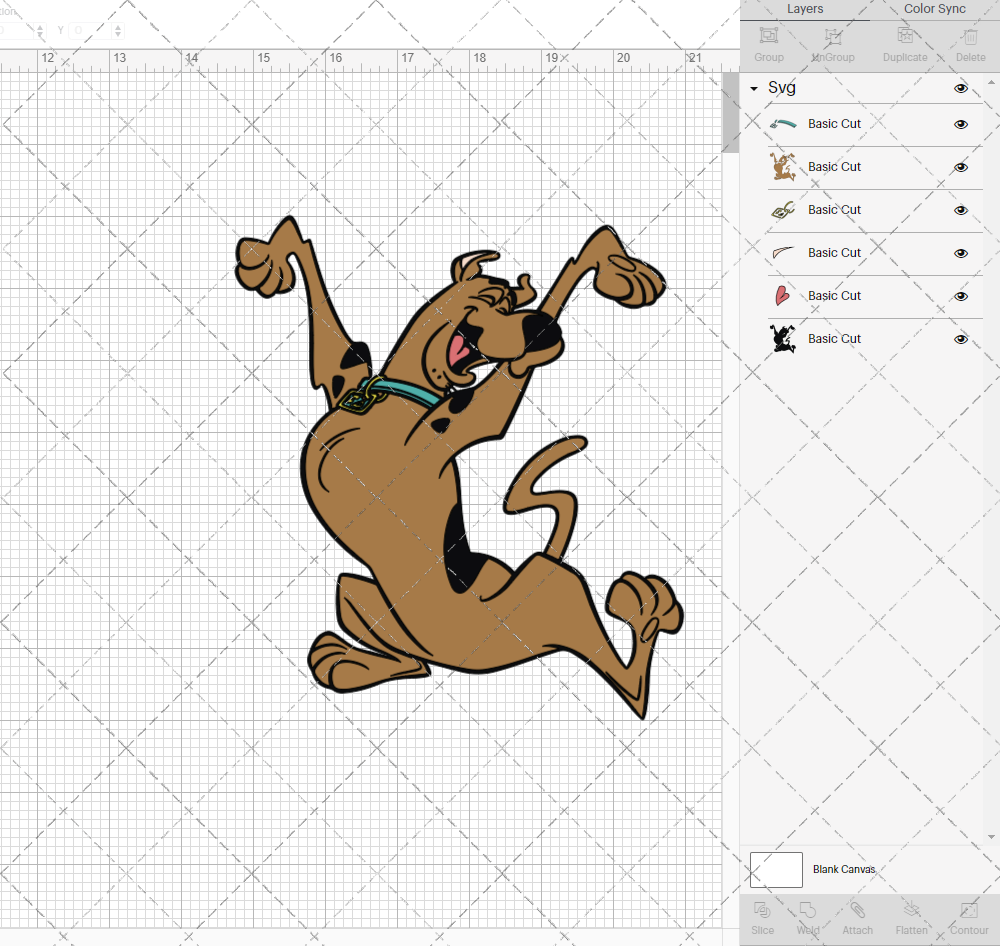
Task: Select the pink tongue layer thumbnail
Action: point(783,295)
